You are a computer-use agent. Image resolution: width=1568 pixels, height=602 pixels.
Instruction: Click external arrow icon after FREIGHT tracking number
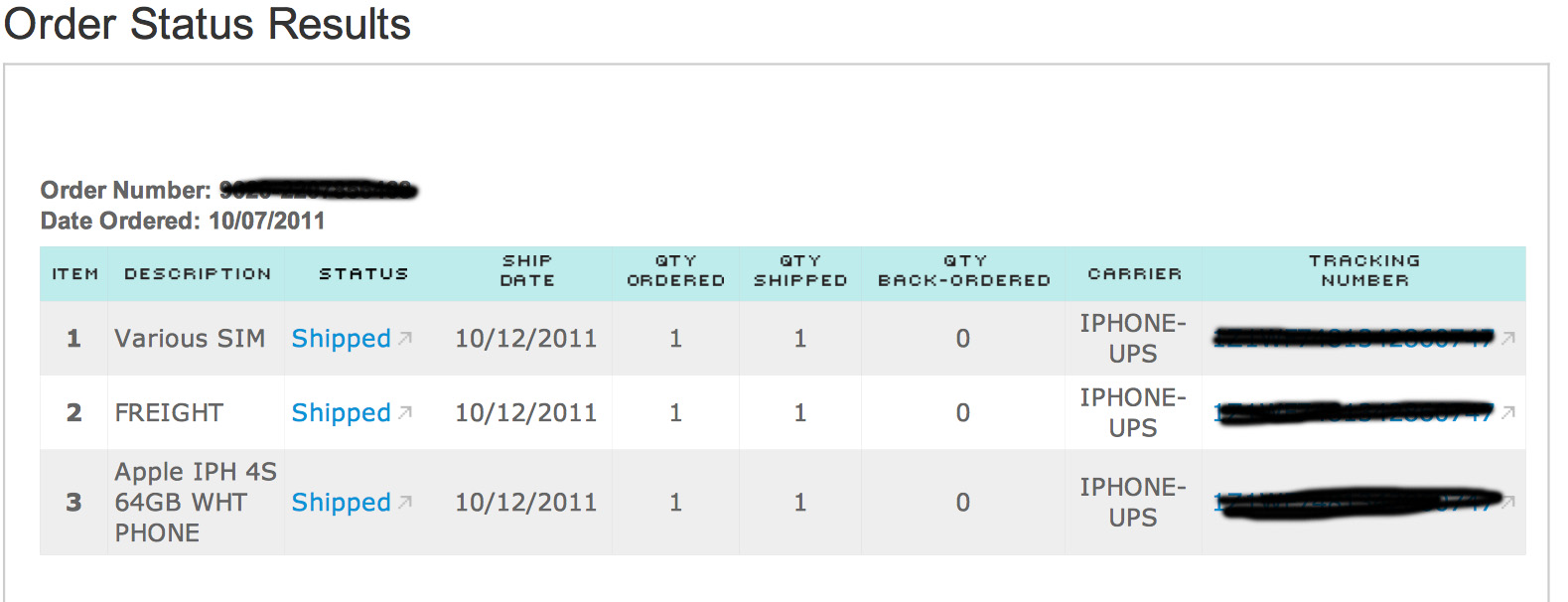1508,412
